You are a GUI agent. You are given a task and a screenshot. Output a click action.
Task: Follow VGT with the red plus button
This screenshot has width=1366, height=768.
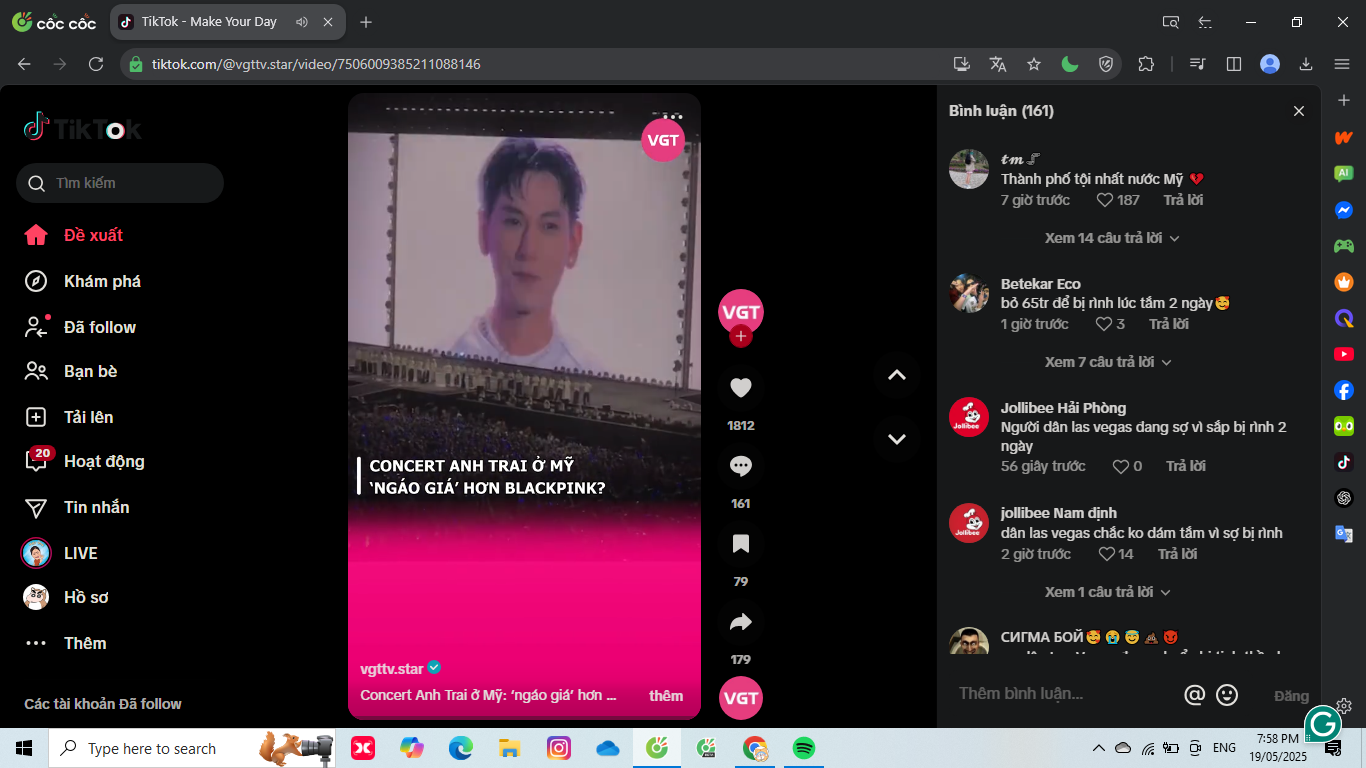[x=740, y=337]
